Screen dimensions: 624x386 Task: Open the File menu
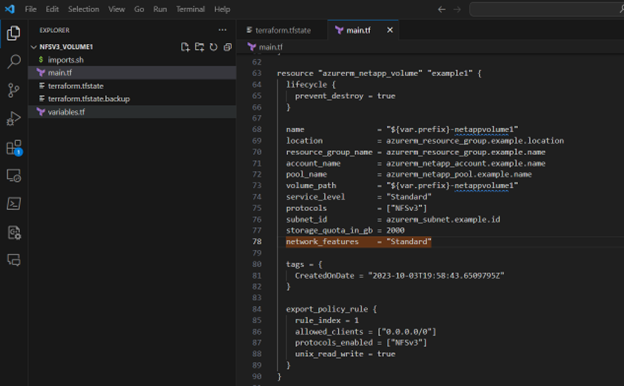(31, 9)
